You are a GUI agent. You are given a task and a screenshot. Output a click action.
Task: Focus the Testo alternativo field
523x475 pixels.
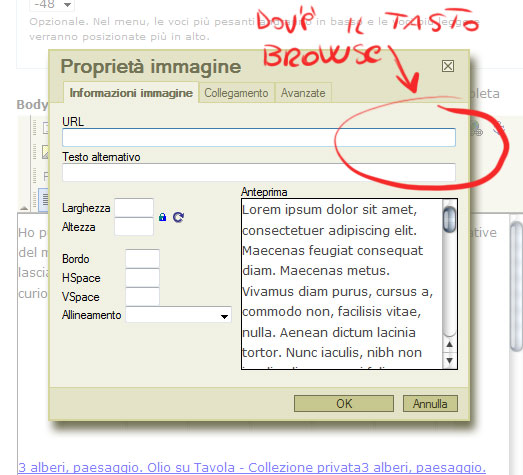tap(259, 172)
